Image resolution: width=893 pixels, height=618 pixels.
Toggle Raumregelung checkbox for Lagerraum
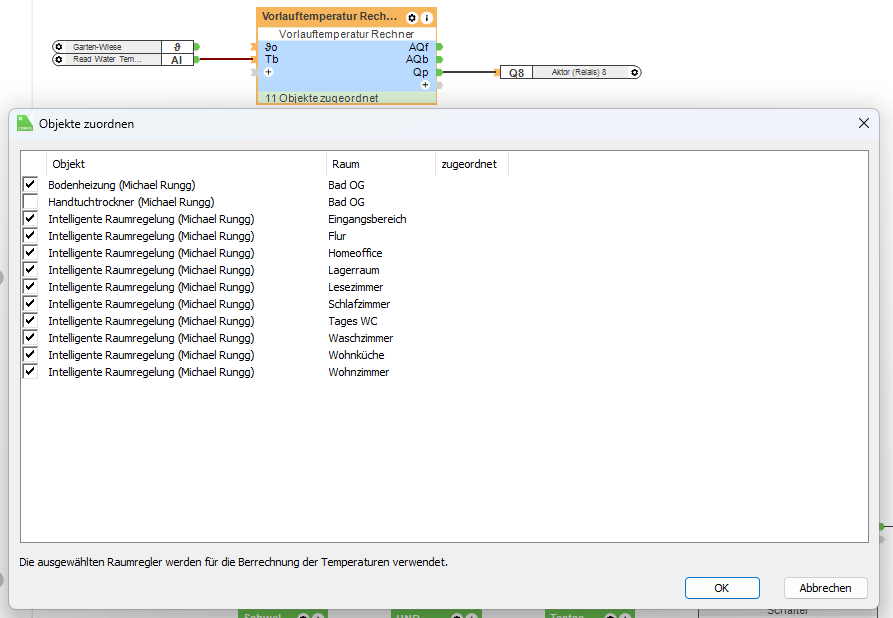(30, 270)
